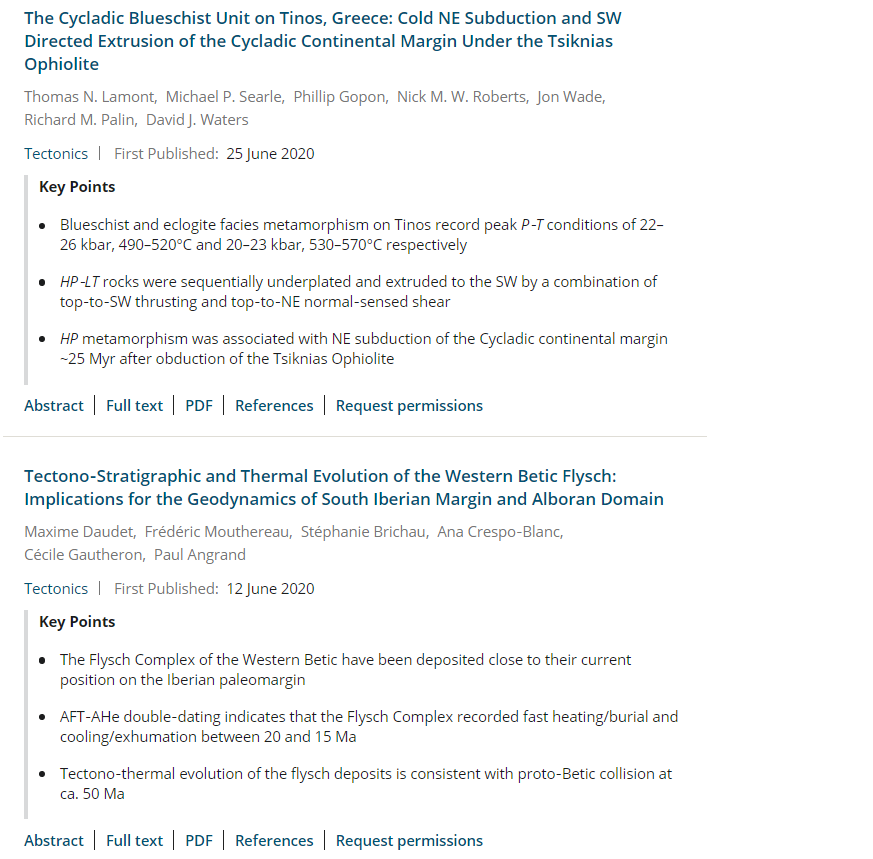Request permissions for Betic Flysch article
This screenshot has width=873, height=859.
(409, 840)
